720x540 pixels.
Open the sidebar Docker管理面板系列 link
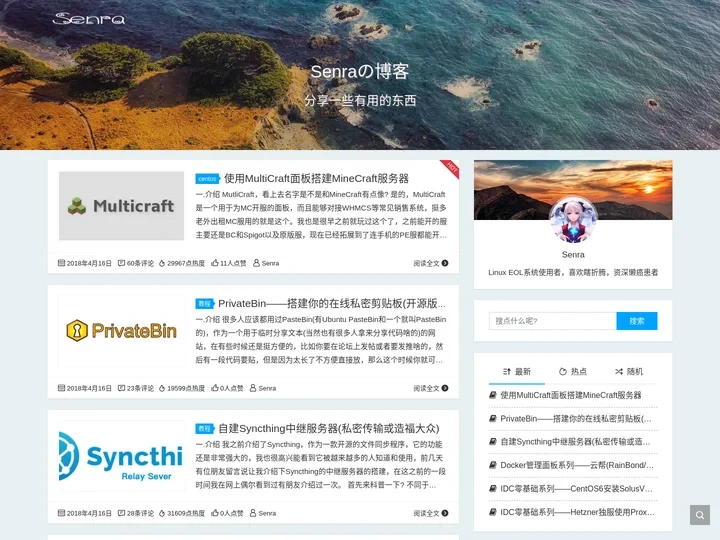[x=577, y=465]
